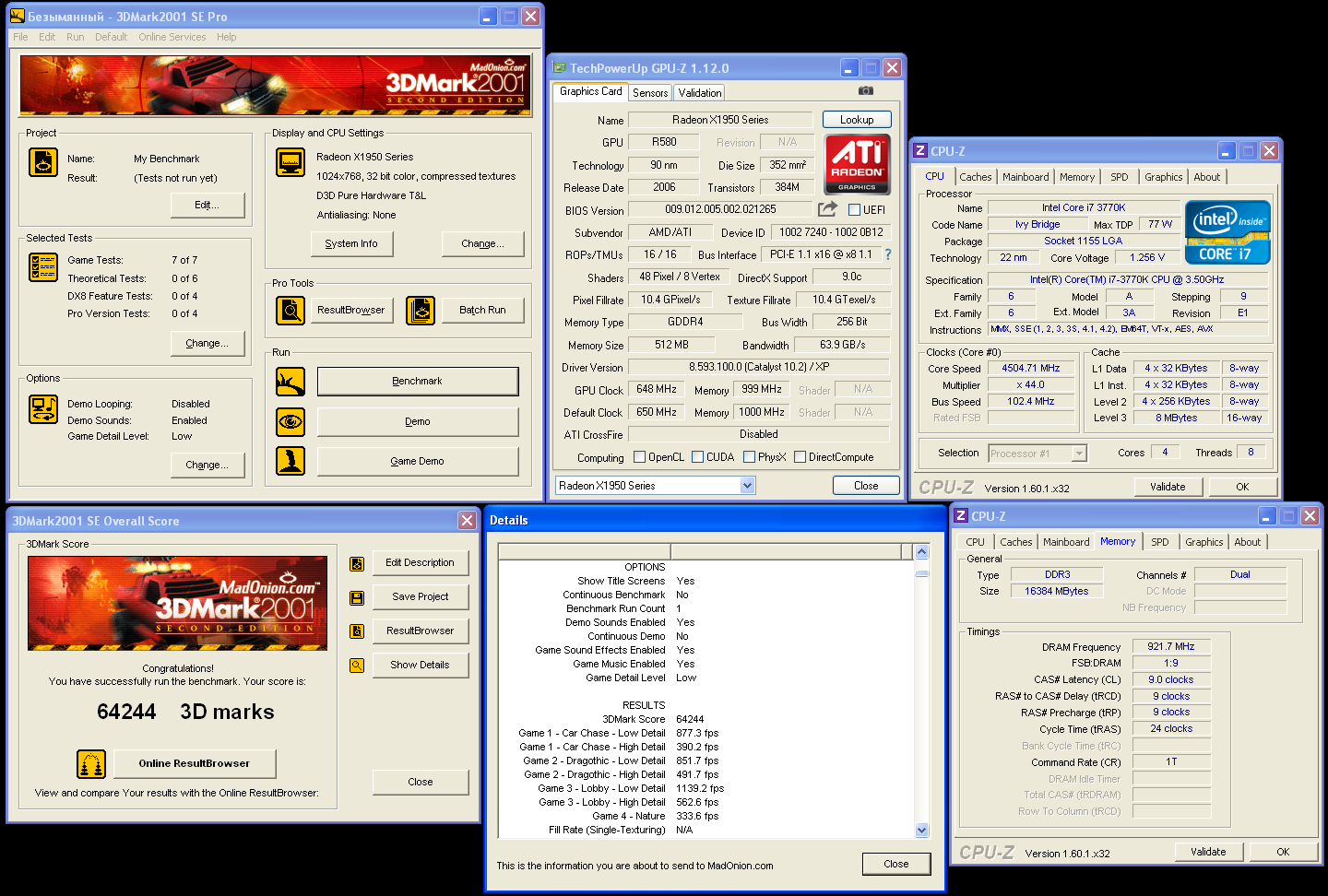Click the Options icon in 3DMark2001
Image resolution: width=1328 pixels, height=896 pixels.
tap(43, 409)
